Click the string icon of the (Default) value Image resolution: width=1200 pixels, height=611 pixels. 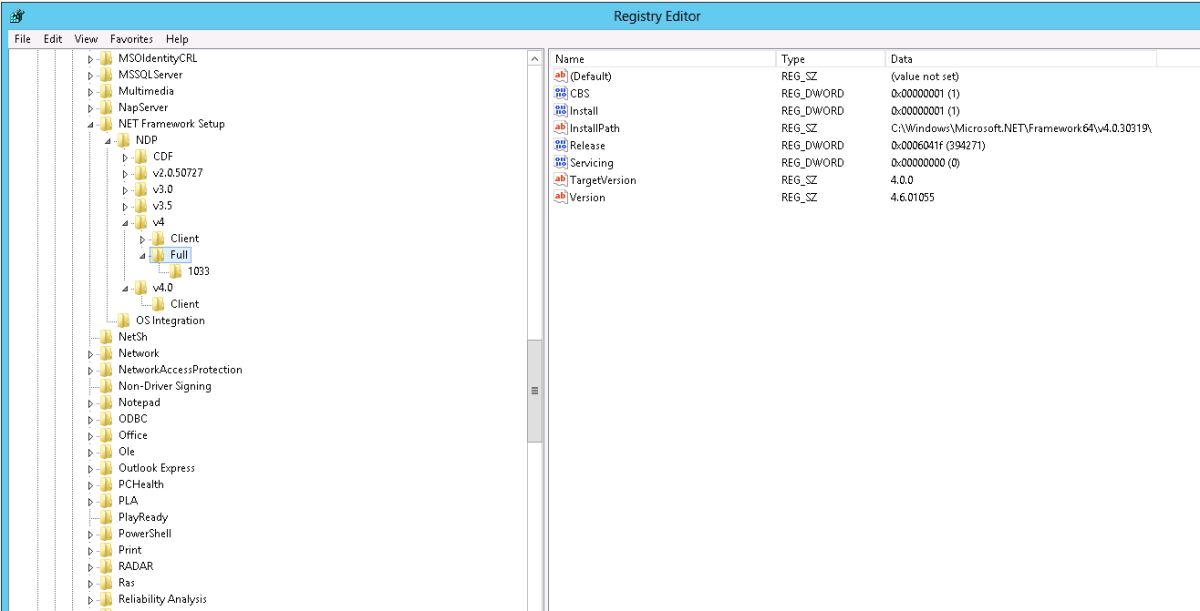[560, 76]
